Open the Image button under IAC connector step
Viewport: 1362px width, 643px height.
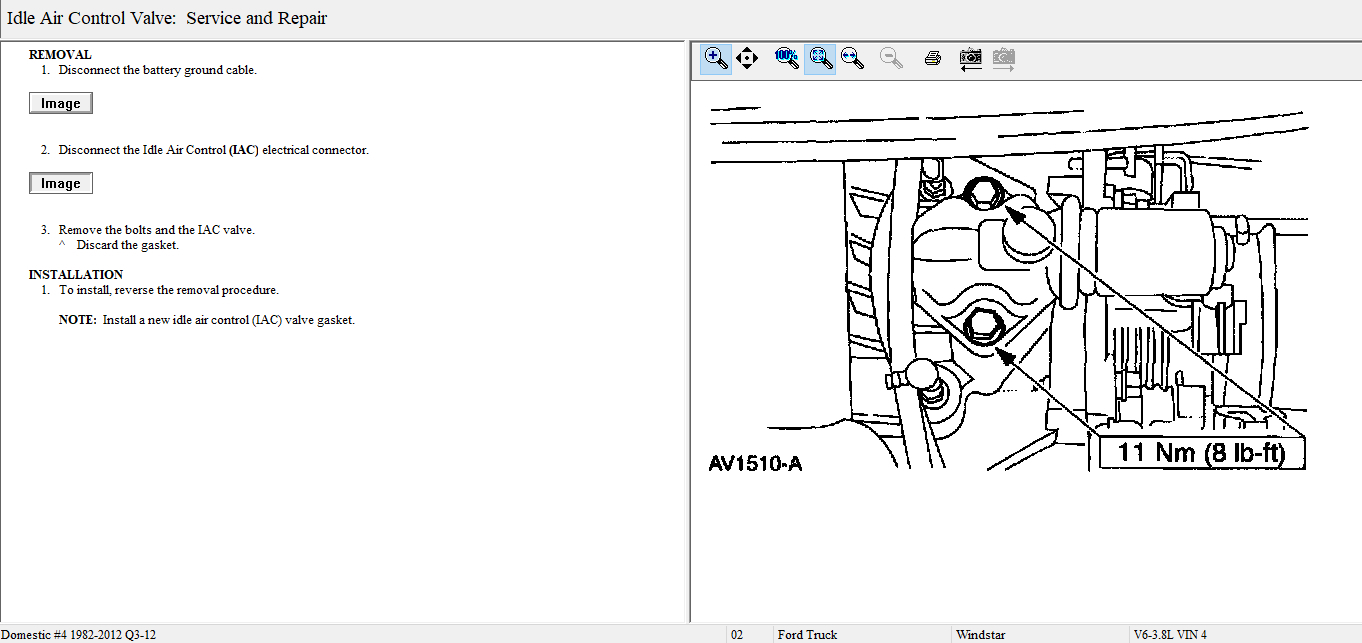coord(61,184)
